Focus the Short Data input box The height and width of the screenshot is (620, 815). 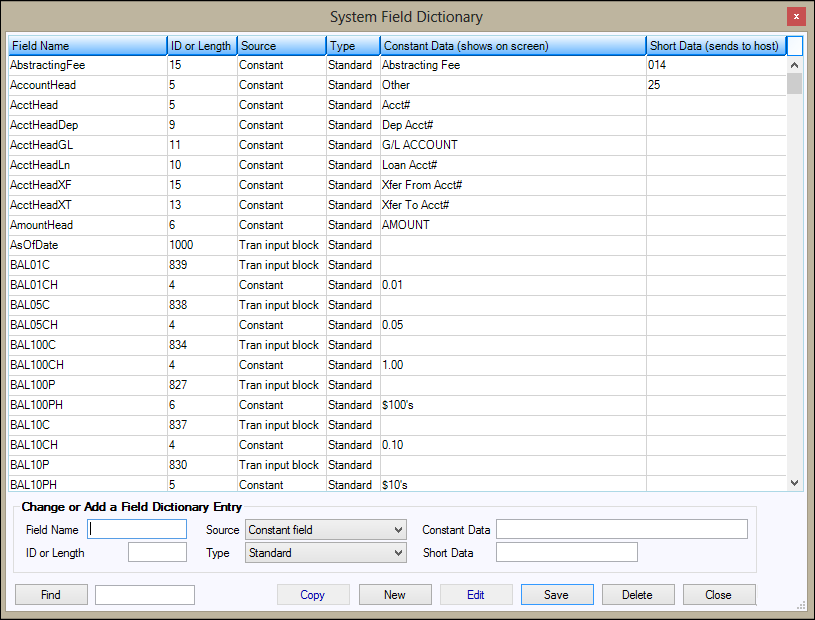point(567,552)
